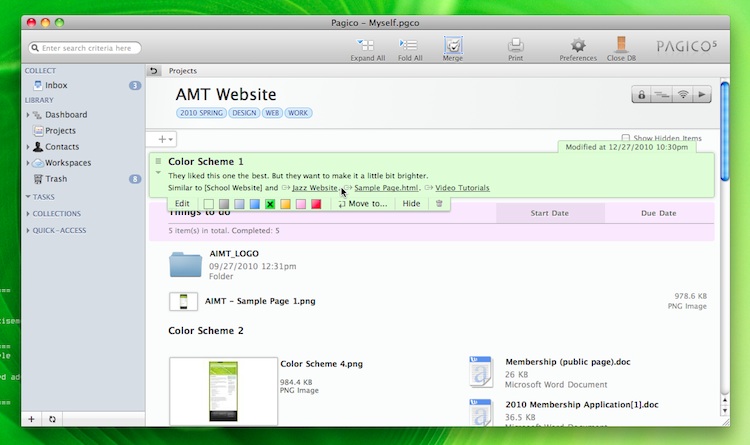Click the Close DB door icon
750x445 pixels.
(x=621, y=44)
